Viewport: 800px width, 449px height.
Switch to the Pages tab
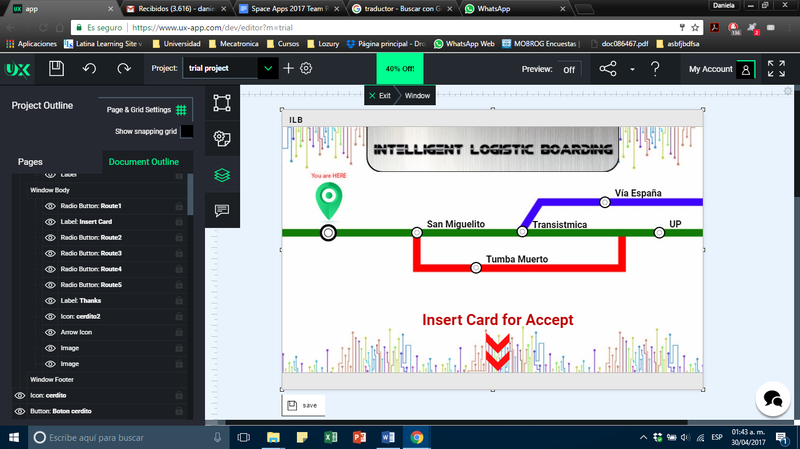pos(30,162)
